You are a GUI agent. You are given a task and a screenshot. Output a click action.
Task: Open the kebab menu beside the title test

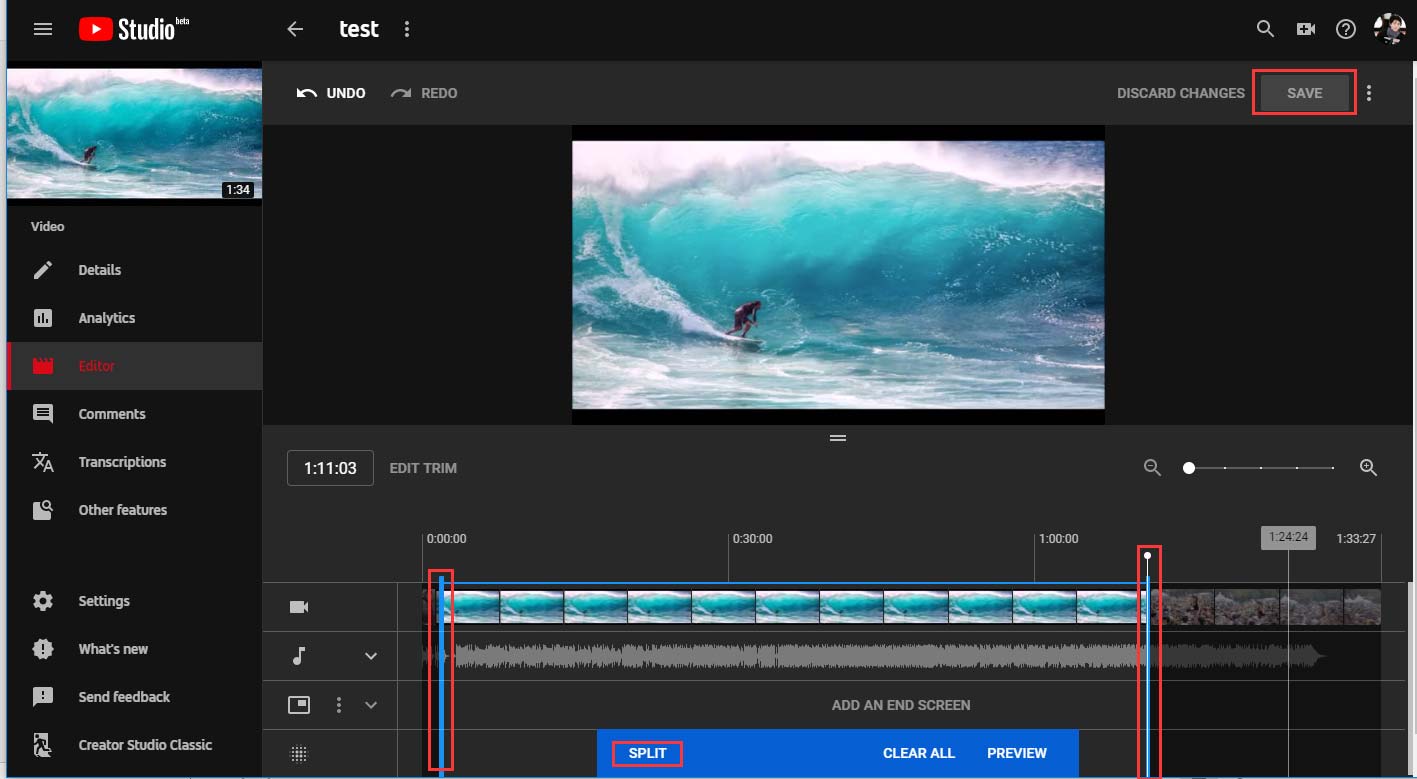click(x=406, y=29)
